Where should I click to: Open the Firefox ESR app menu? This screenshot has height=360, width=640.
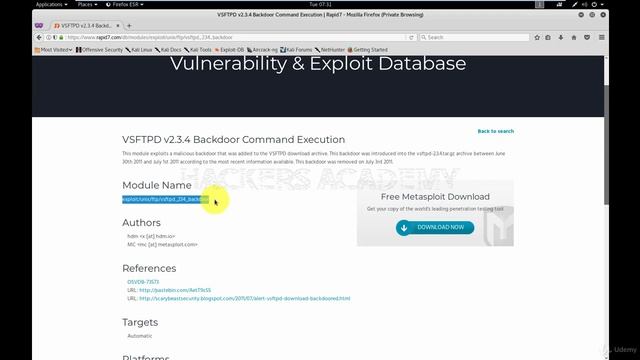[x=124, y=4]
